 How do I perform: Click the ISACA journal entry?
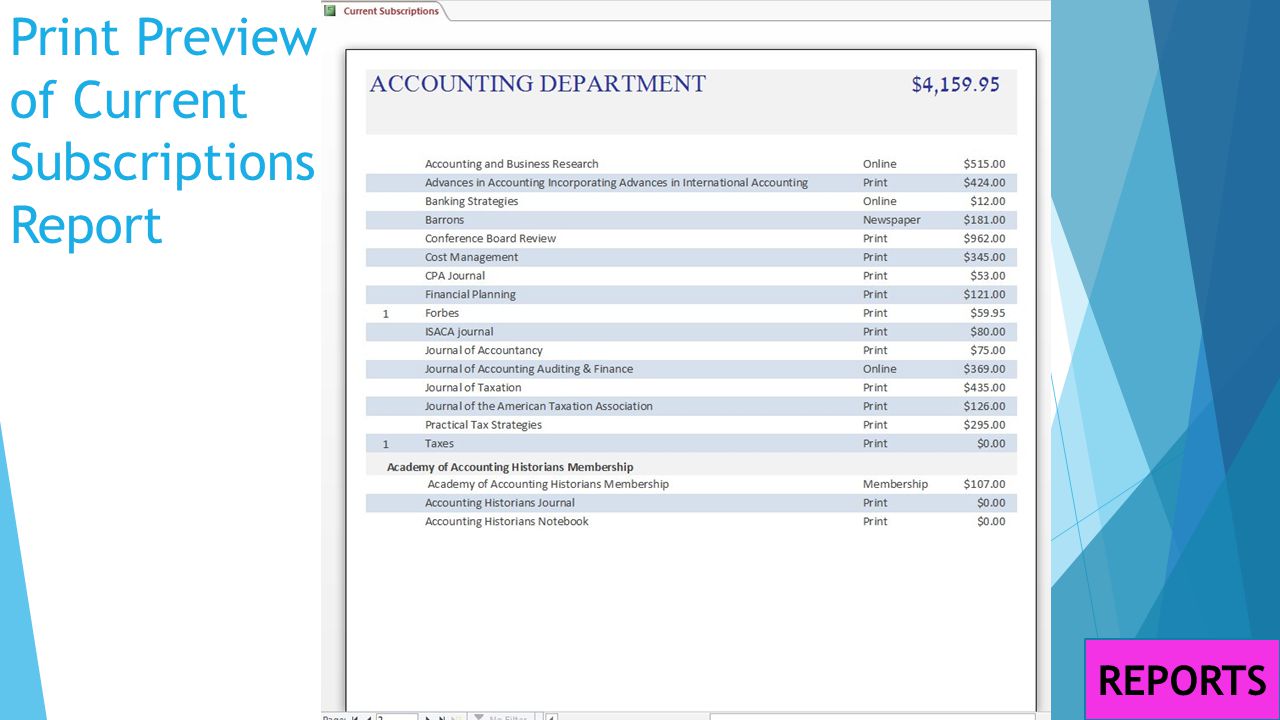458,332
